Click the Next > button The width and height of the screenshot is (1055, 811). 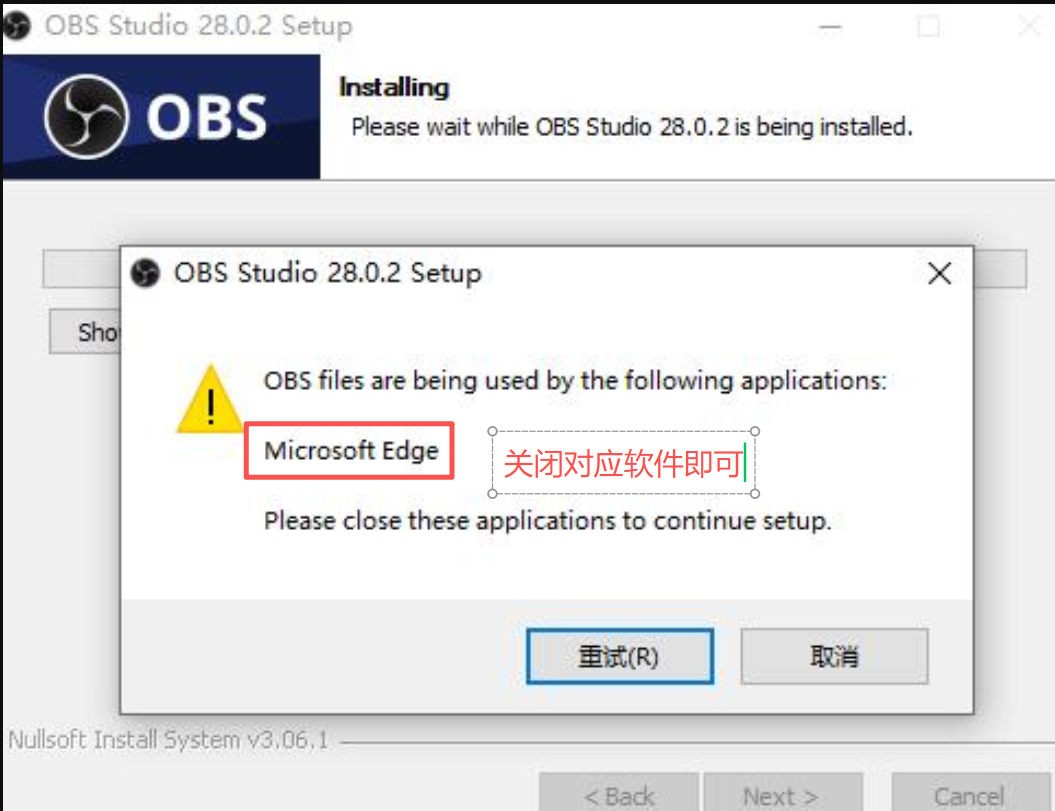point(781,795)
